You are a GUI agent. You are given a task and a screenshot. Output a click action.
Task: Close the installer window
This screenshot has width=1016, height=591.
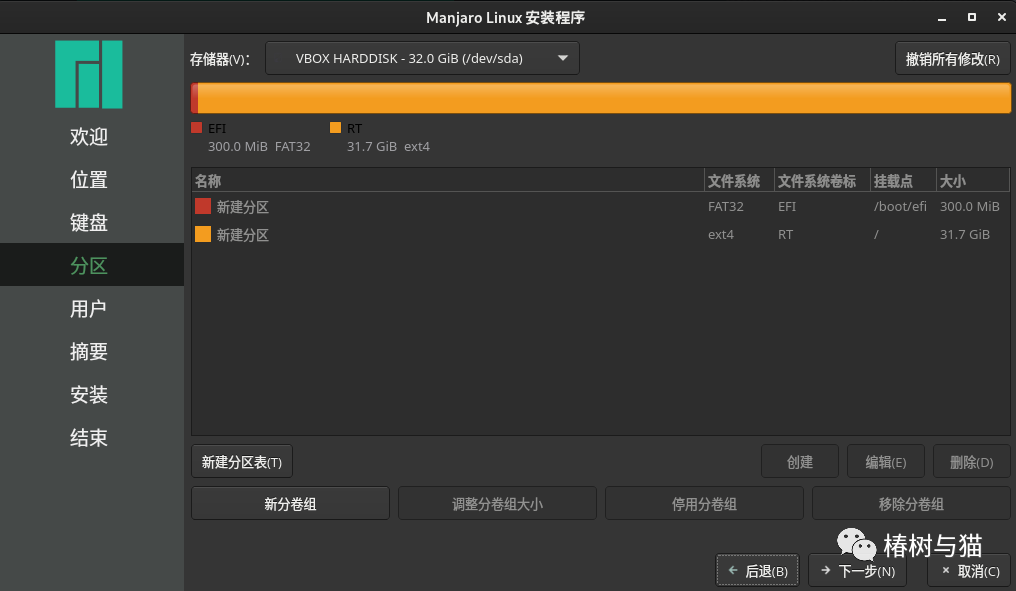(1002, 17)
